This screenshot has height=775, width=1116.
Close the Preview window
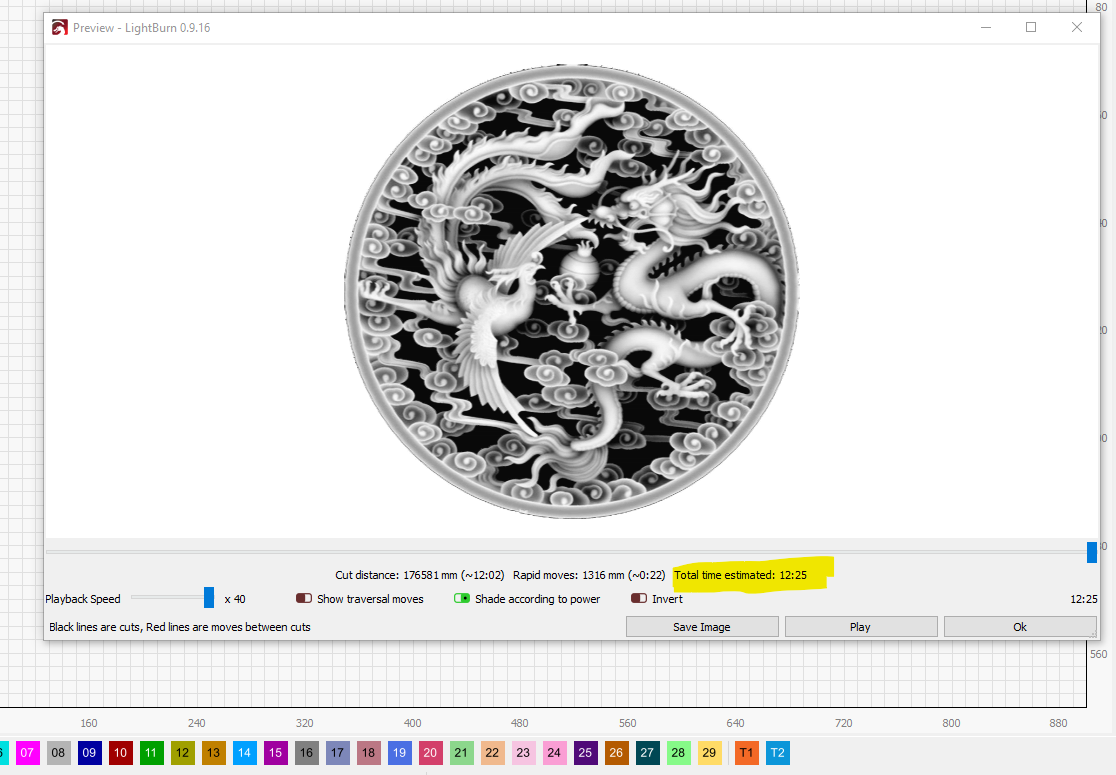tap(1077, 27)
